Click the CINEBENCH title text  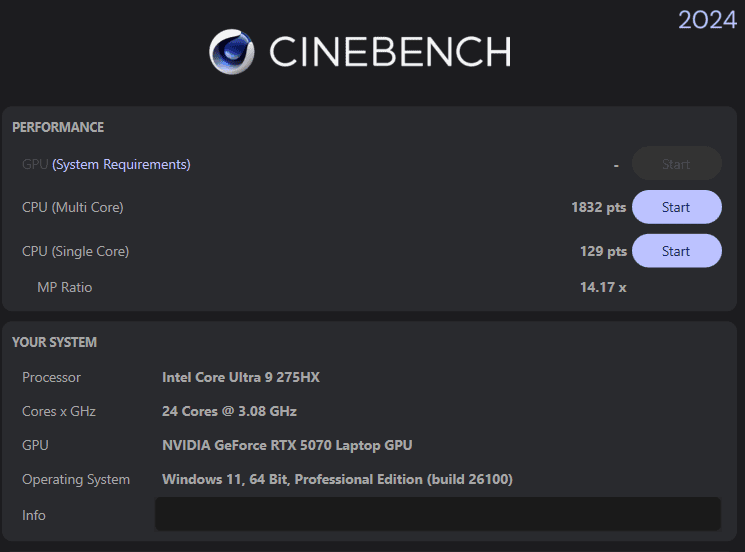[390, 52]
